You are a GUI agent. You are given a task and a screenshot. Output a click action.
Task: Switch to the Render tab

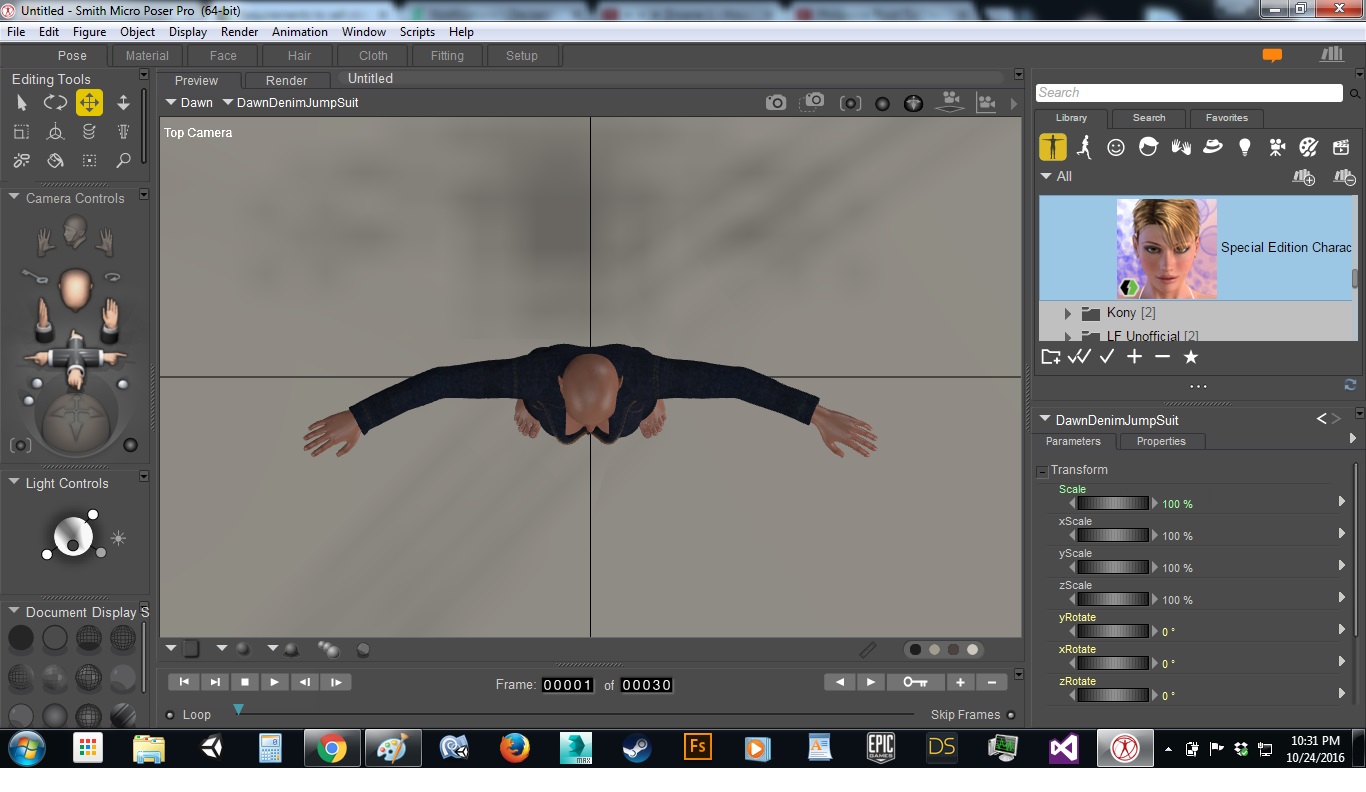click(286, 80)
